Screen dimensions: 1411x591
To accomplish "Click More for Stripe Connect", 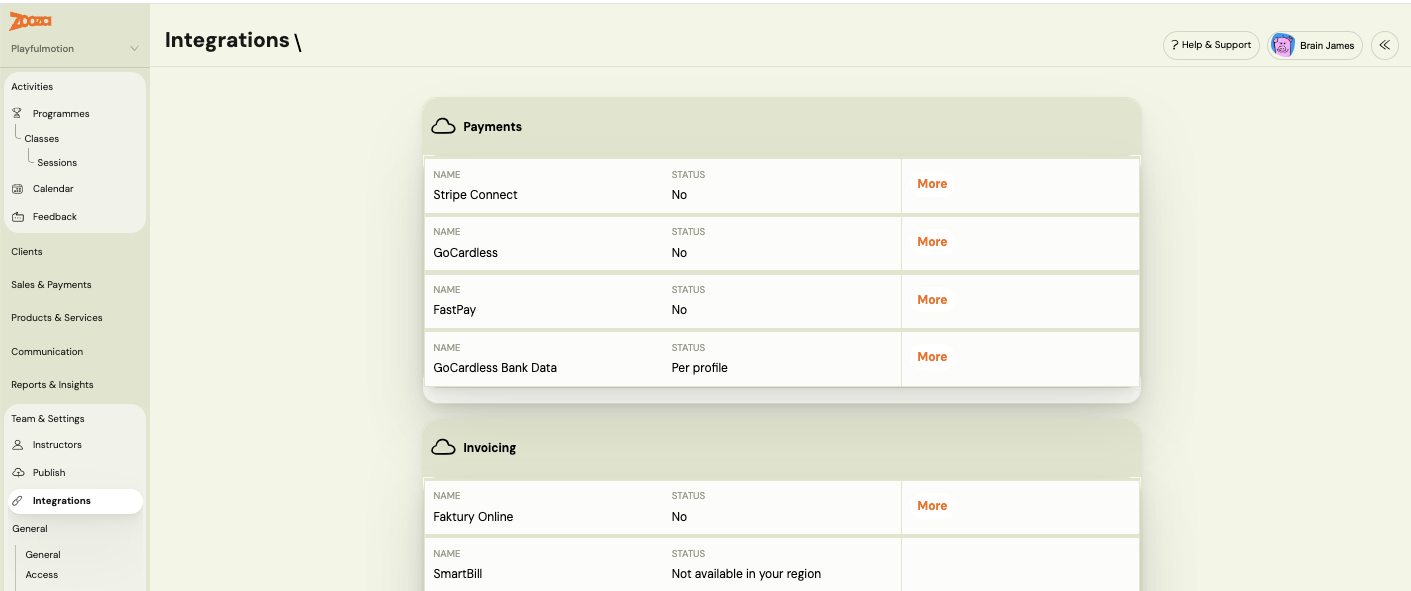I will tap(932, 184).
